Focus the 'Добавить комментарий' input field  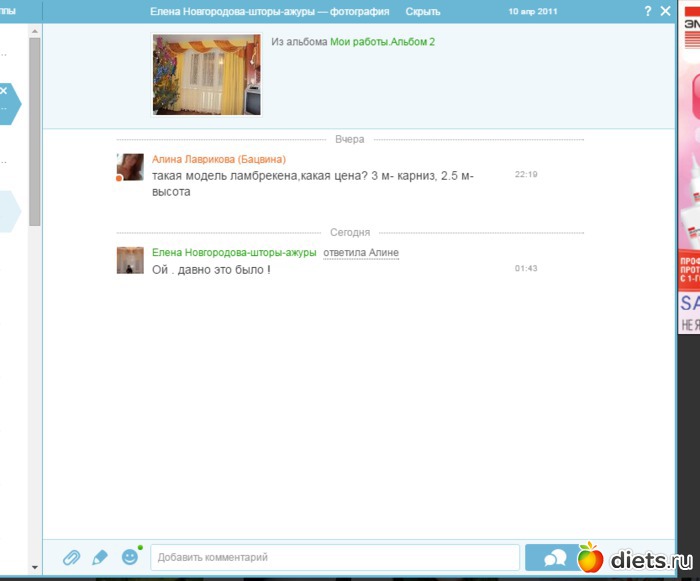click(x=334, y=557)
